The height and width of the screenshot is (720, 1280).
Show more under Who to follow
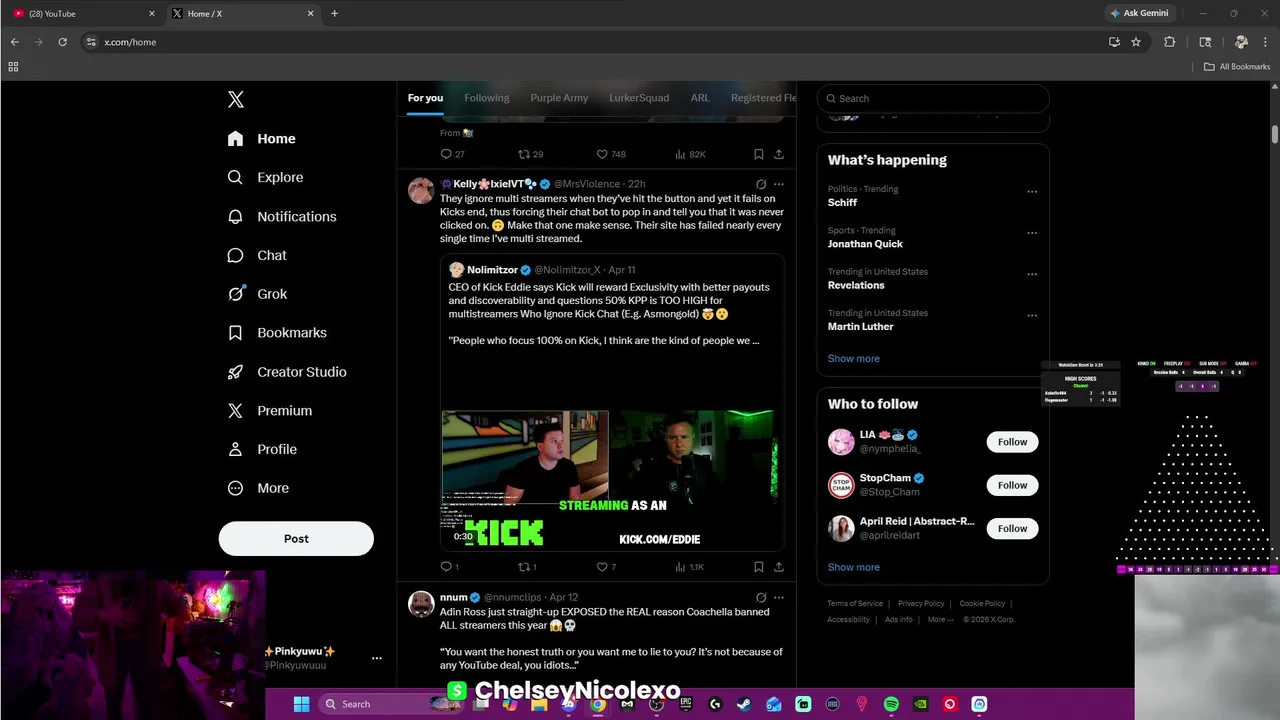[x=853, y=567]
